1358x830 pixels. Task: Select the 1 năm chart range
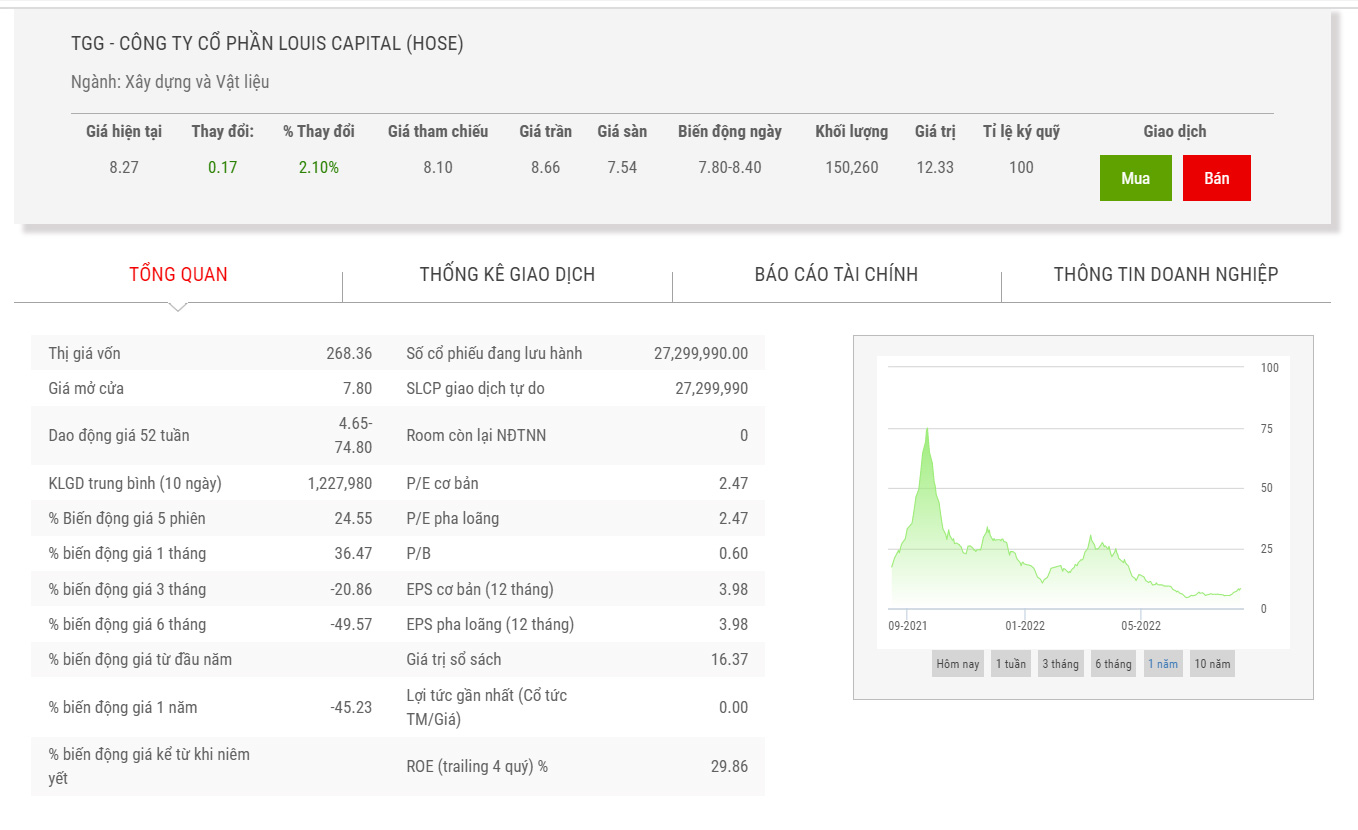click(1162, 664)
